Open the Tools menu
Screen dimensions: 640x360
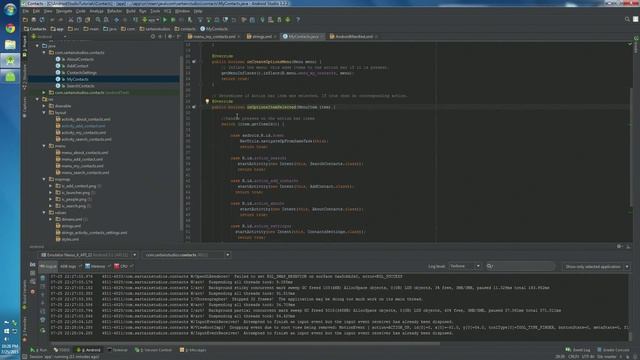(x=155, y=11)
